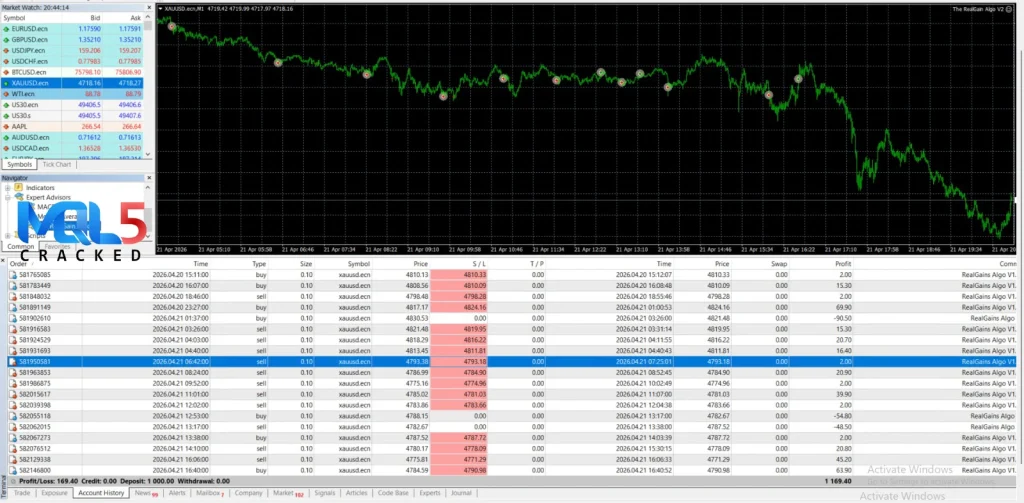Sort history by the Type column header
The image size is (1024, 503).
point(241,264)
